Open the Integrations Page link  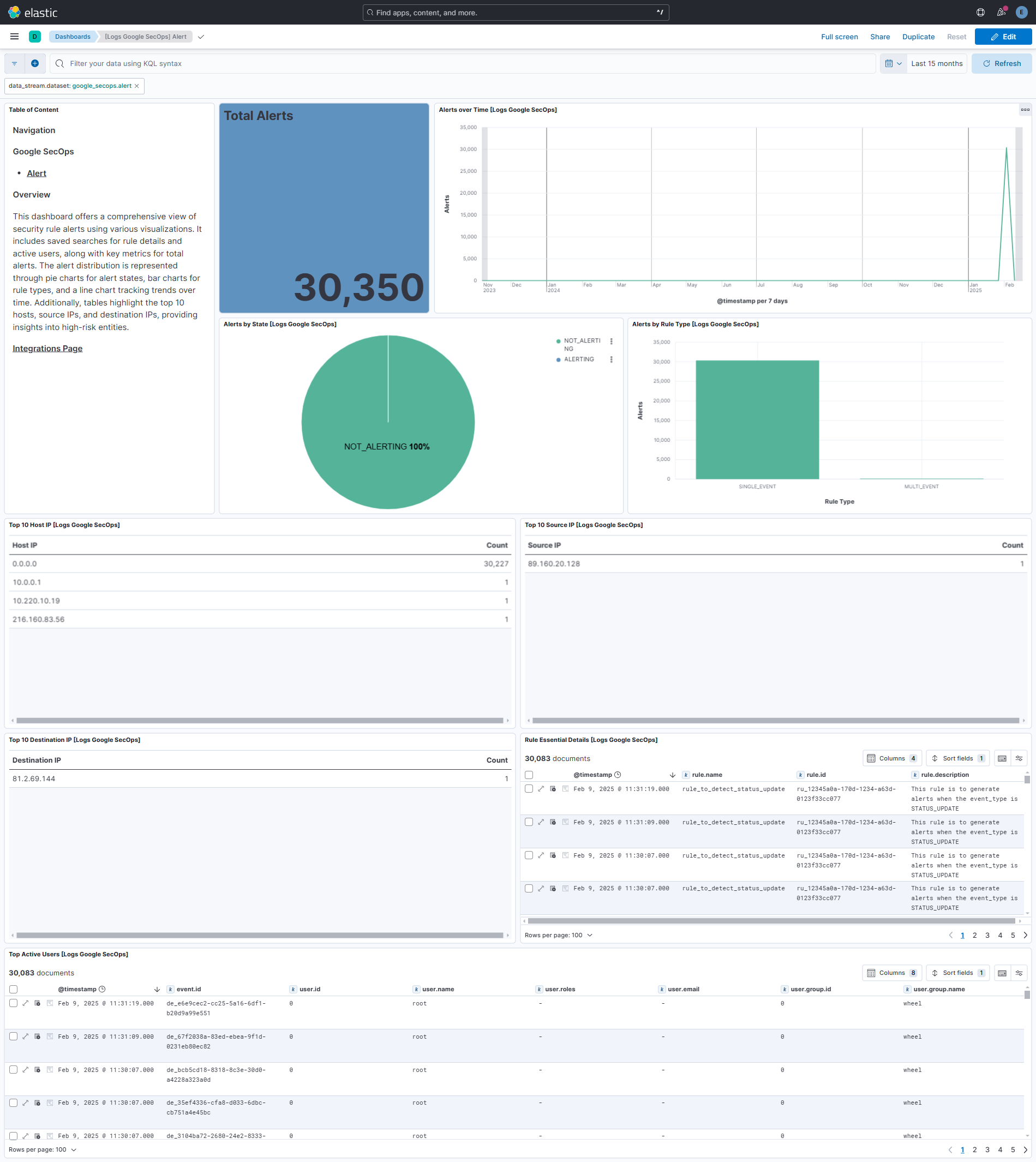(x=47, y=349)
